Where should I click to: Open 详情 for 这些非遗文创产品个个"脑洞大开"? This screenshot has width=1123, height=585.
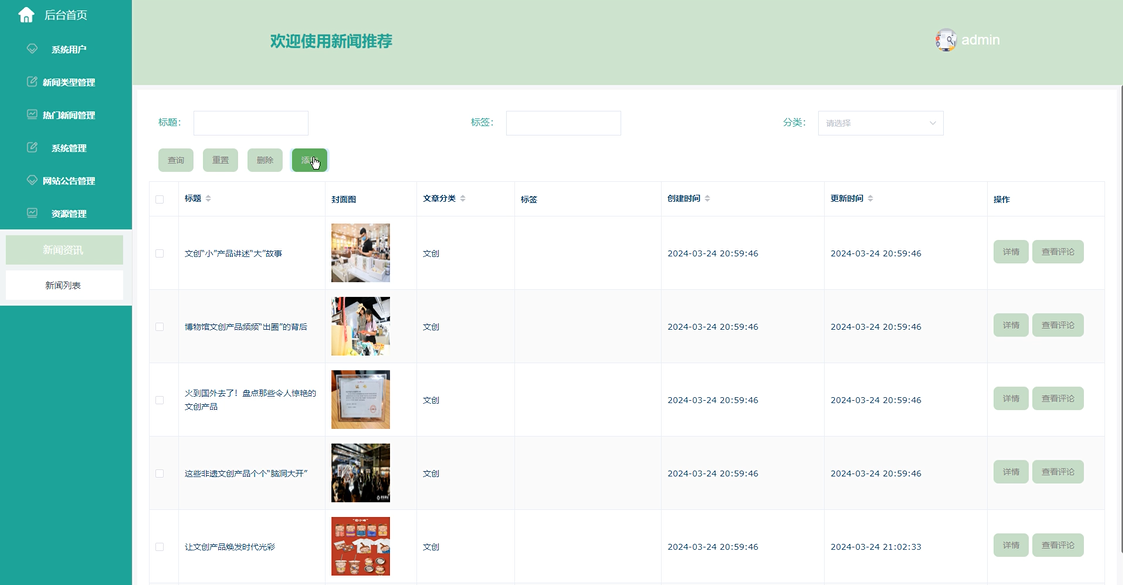pyautogui.click(x=1011, y=472)
